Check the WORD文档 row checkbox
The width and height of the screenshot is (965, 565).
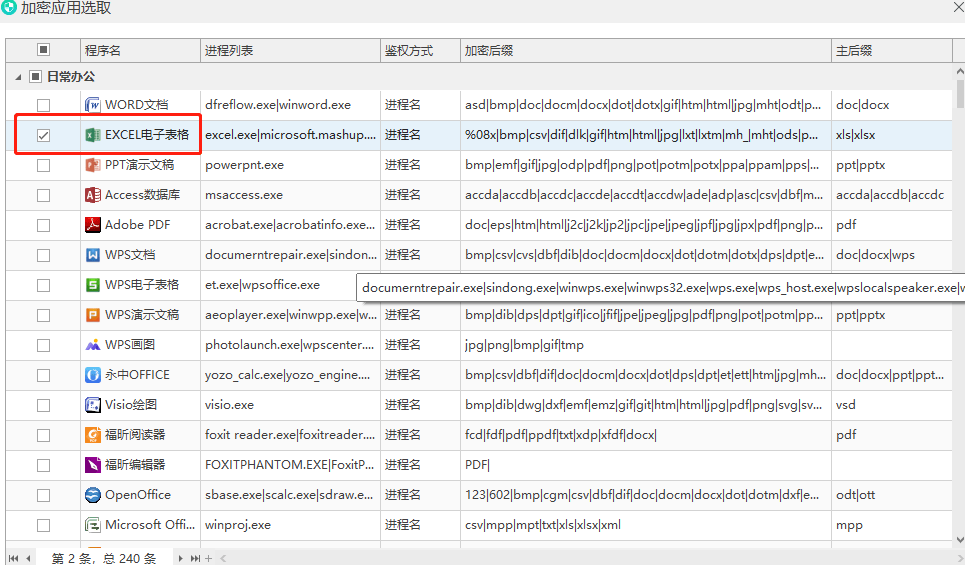(x=43, y=105)
